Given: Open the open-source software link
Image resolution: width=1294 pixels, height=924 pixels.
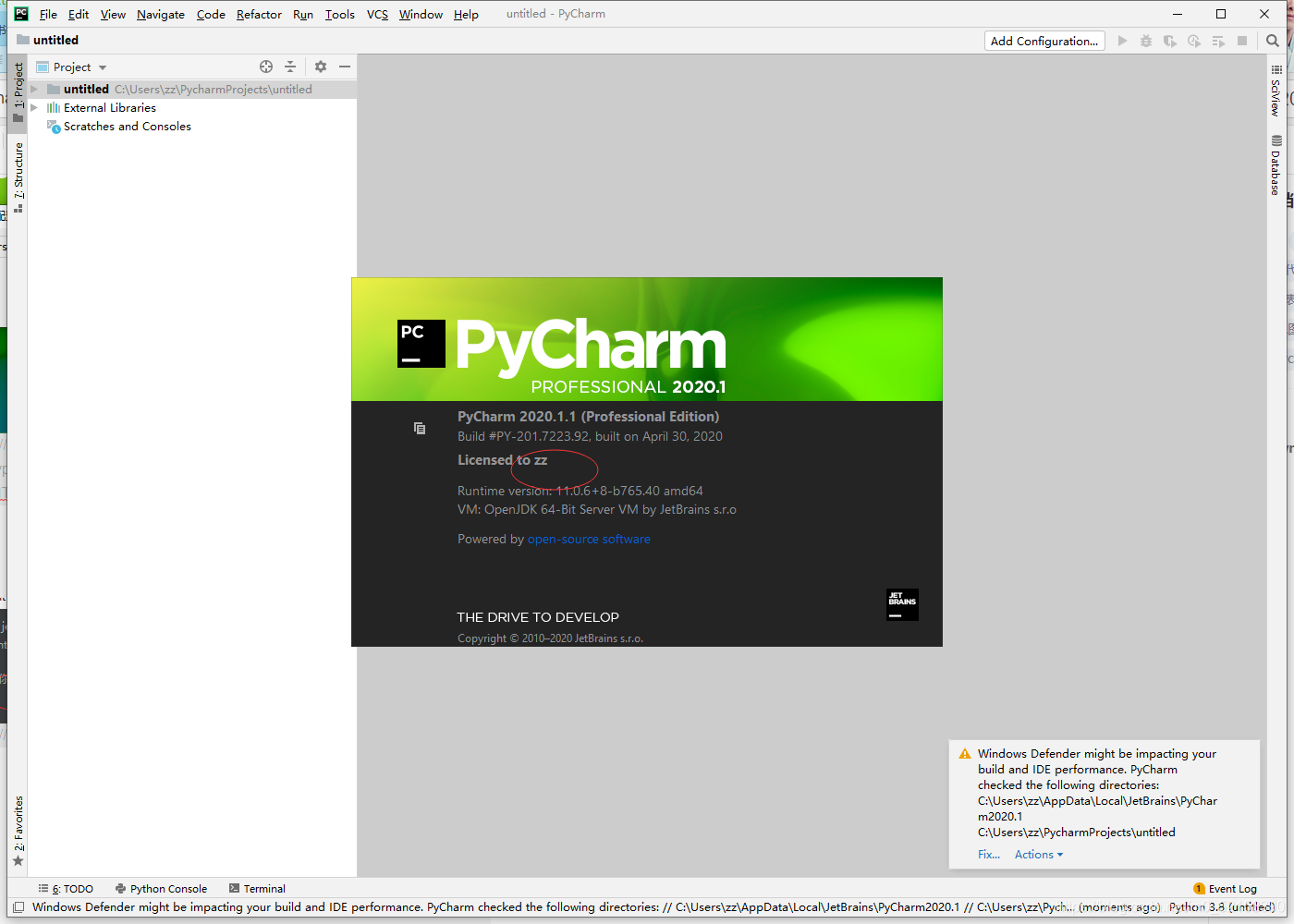Looking at the screenshot, I should point(589,539).
